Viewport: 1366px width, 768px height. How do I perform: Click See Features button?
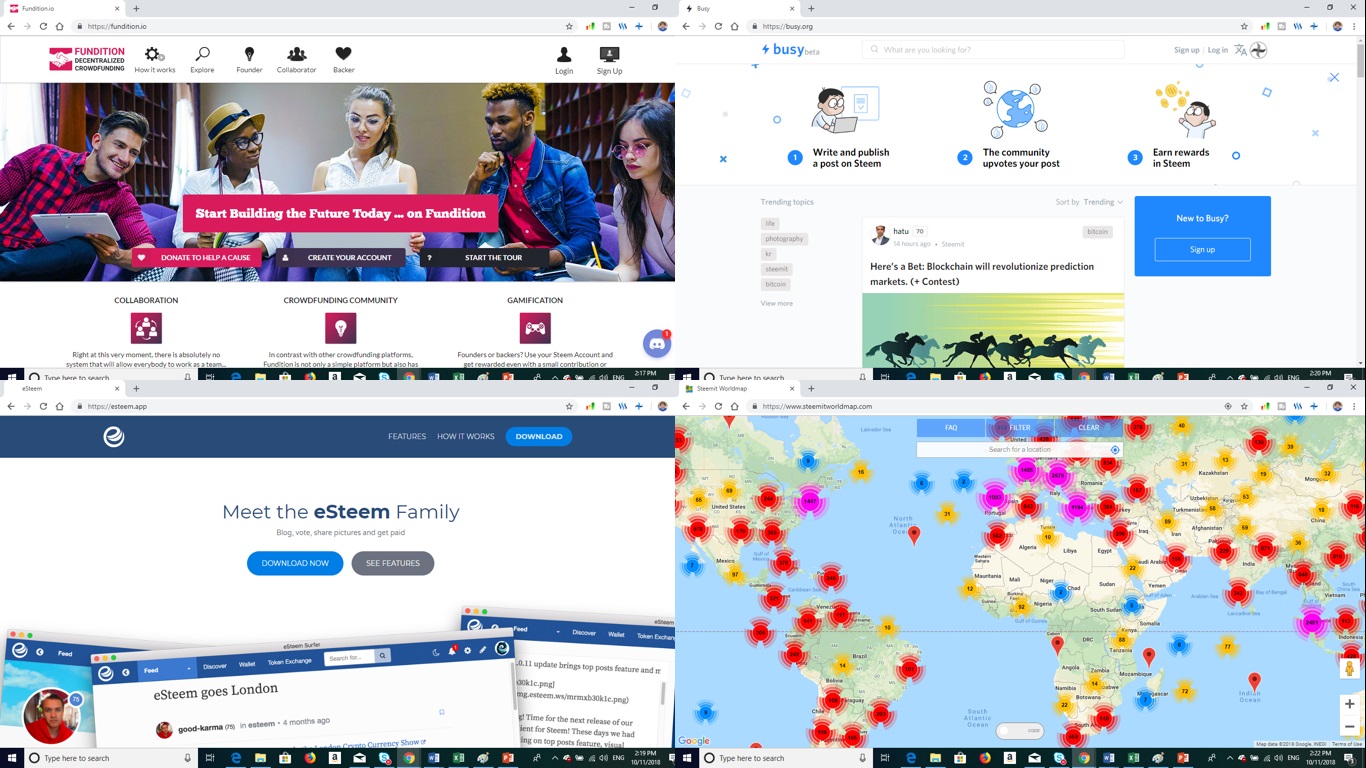tap(393, 563)
